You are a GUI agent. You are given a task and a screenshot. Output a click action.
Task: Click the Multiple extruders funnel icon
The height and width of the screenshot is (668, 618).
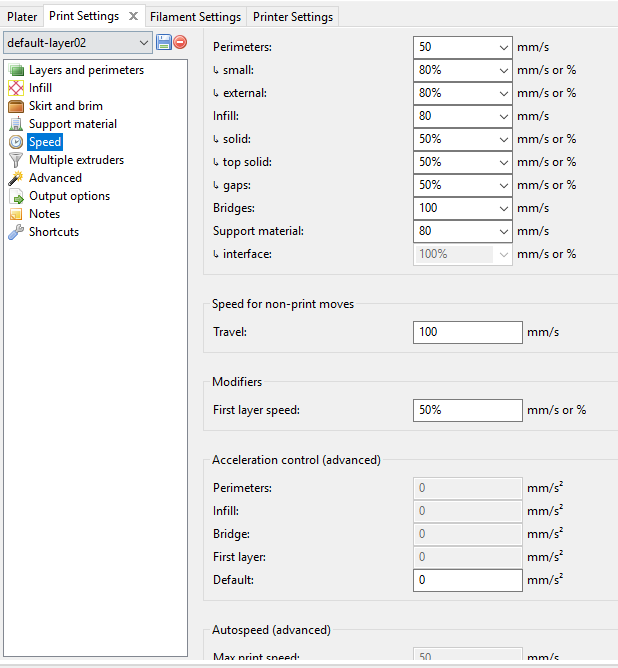pos(16,160)
